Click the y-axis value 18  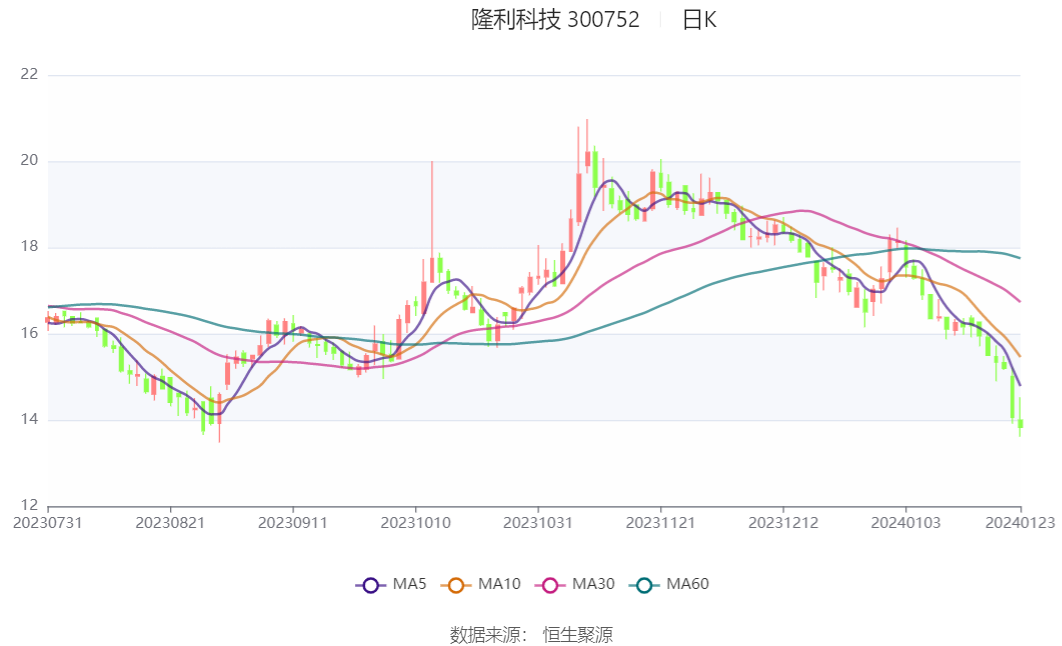coord(29,246)
